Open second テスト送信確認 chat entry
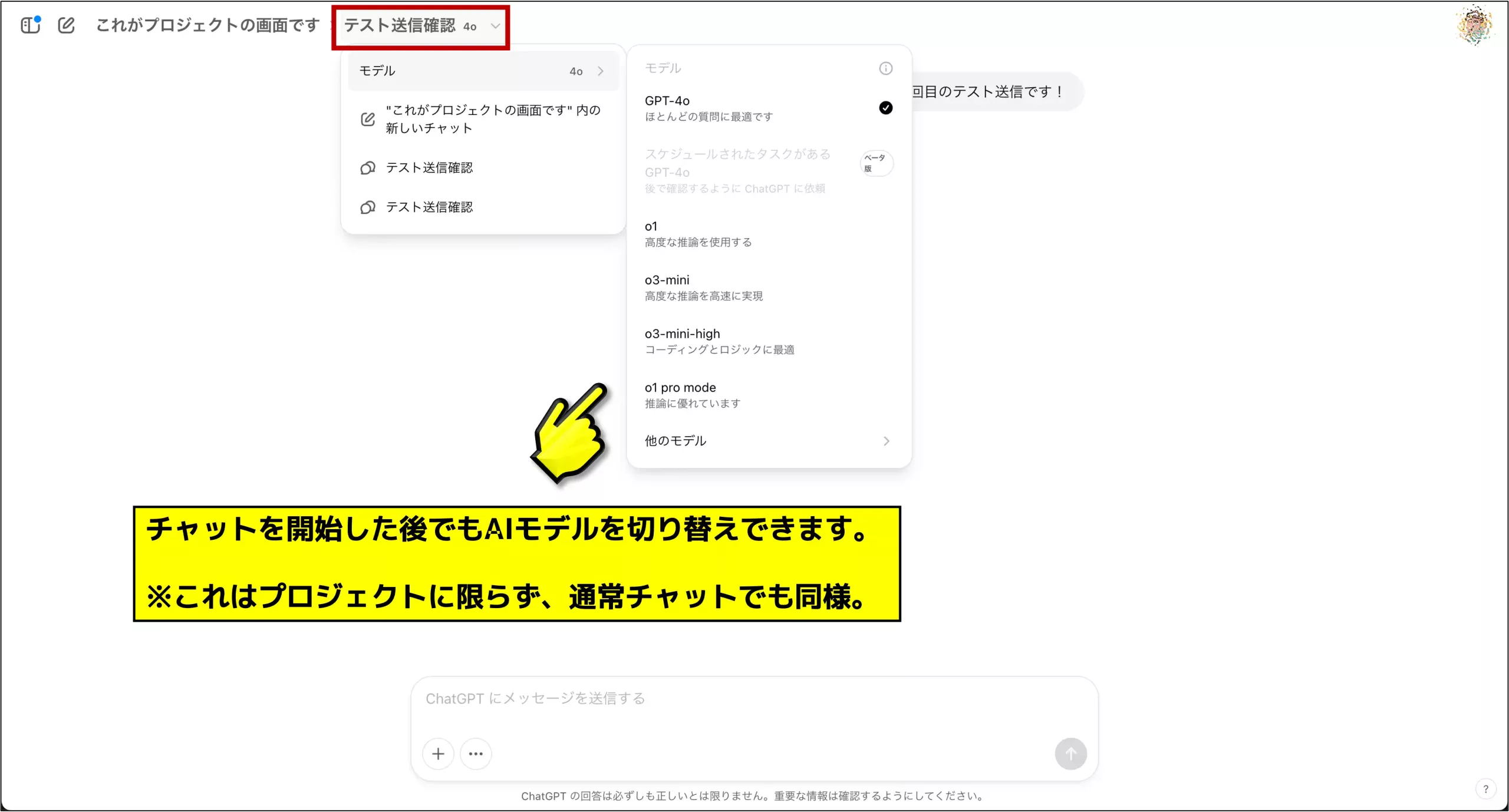Image resolution: width=1509 pixels, height=812 pixels. [483, 207]
